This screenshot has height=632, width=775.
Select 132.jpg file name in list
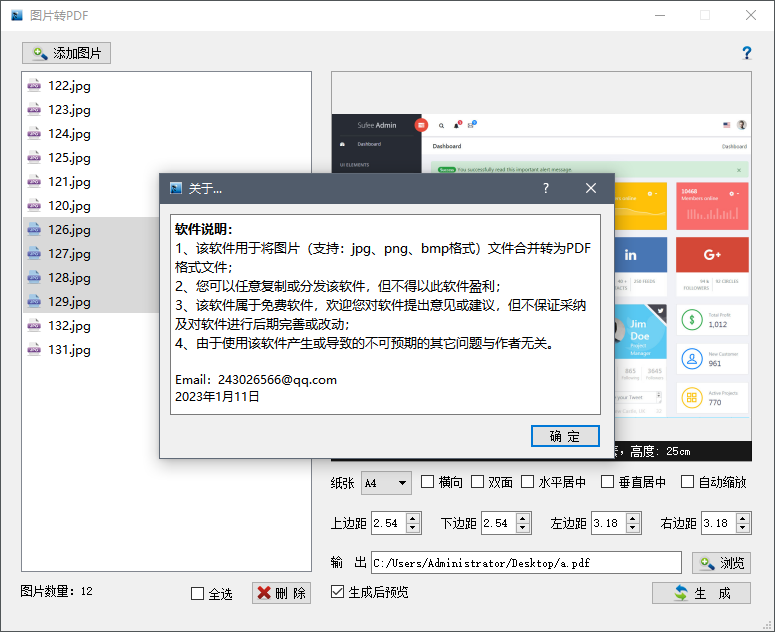pos(69,326)
